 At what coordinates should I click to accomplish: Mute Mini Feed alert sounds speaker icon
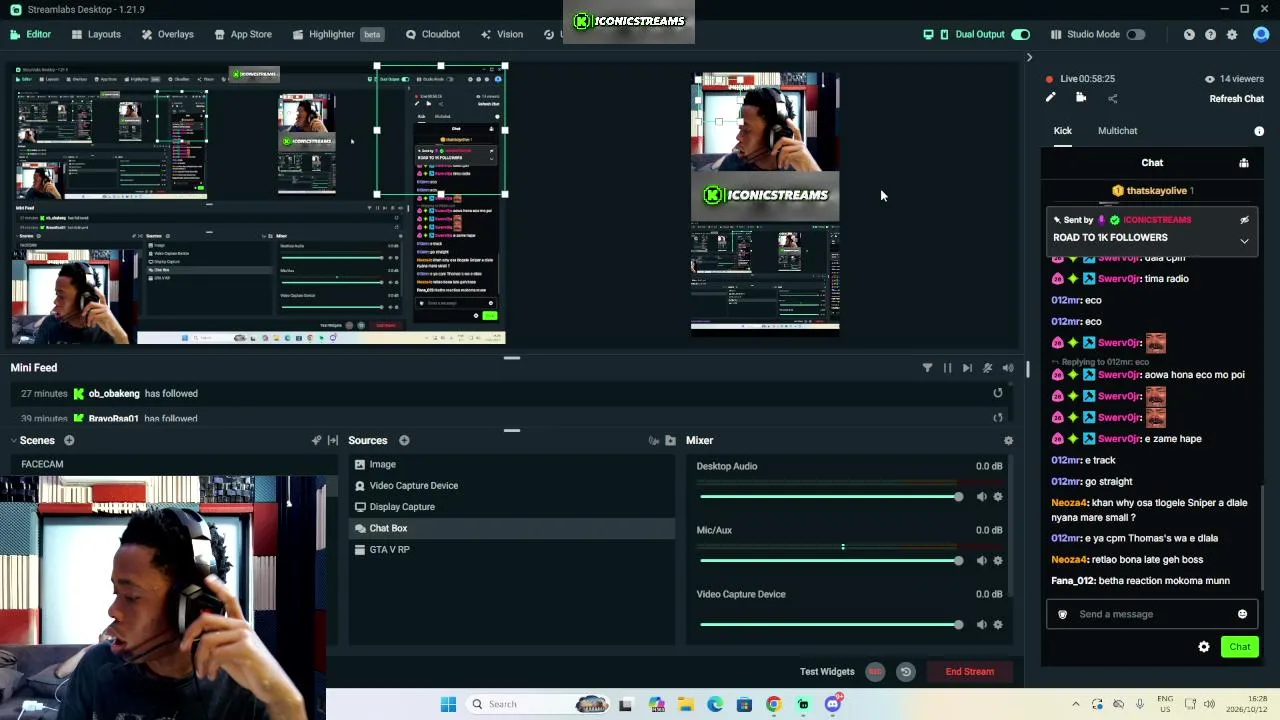[1008, 368]
